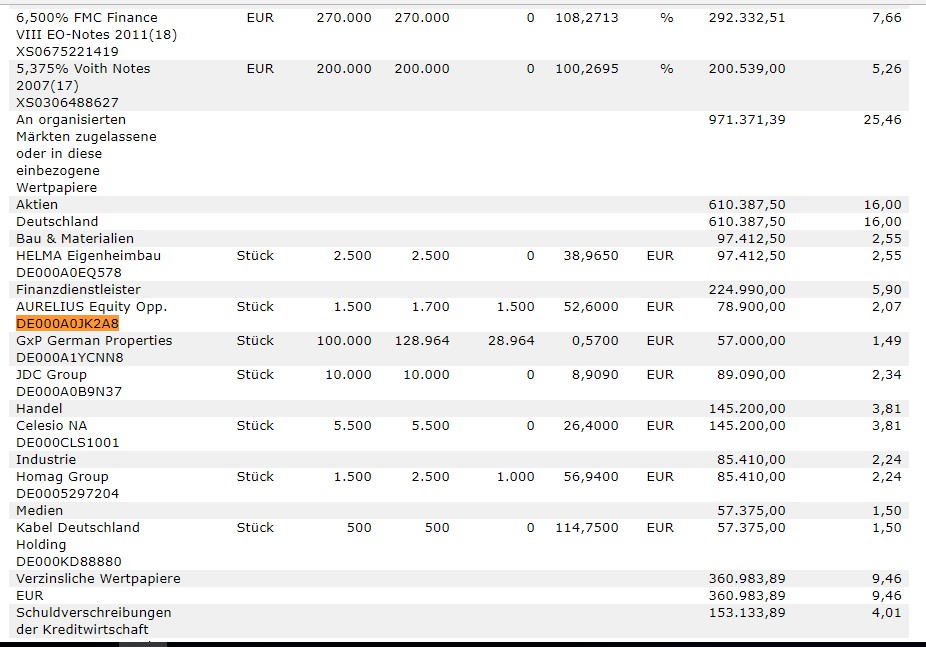The height and width of the screenshot is (647, 926).
Task: Select the Homag Group security name
Action: point(62,477)
